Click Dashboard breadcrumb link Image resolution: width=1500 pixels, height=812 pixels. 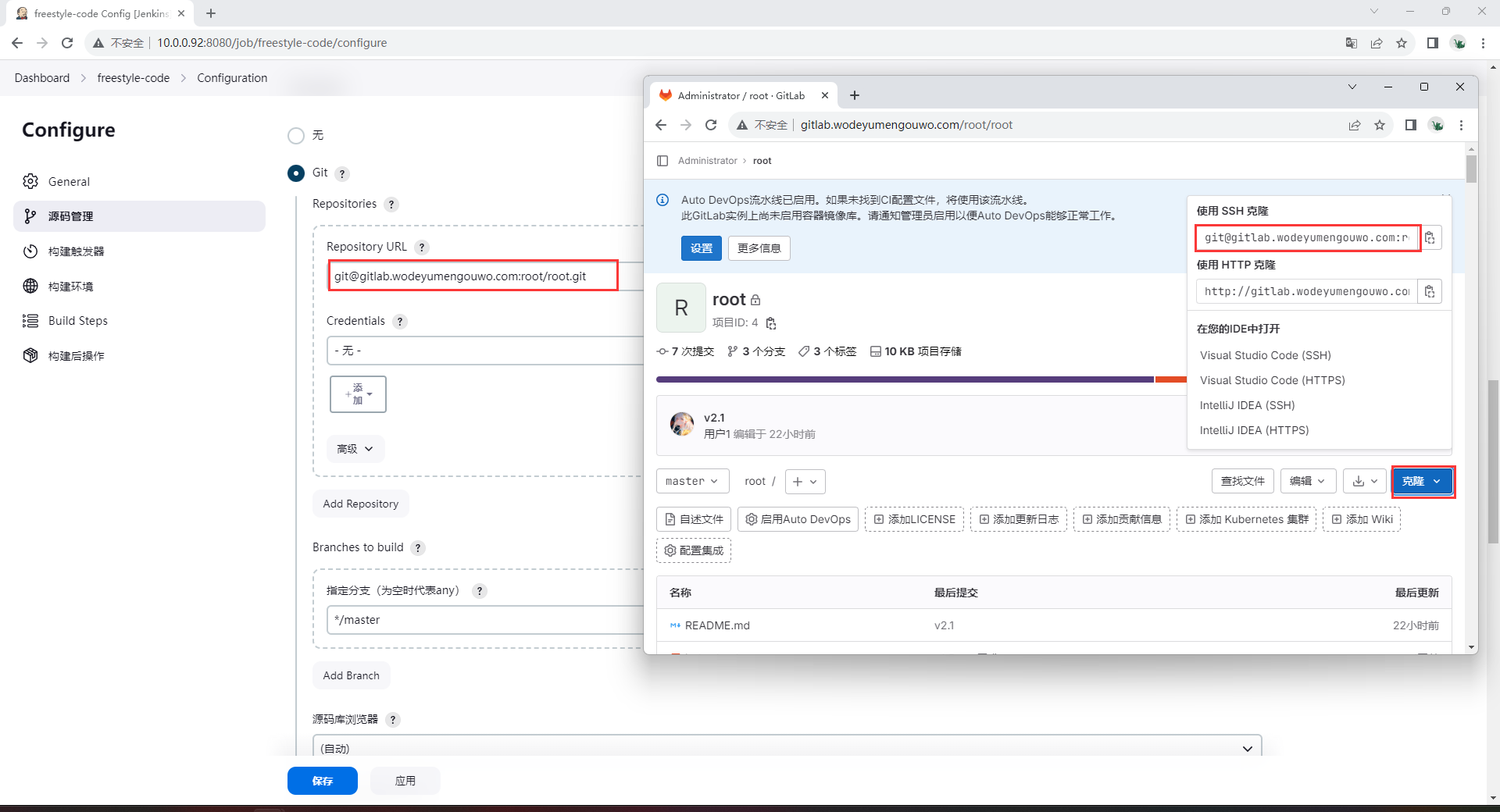click(x=42, y=78)
